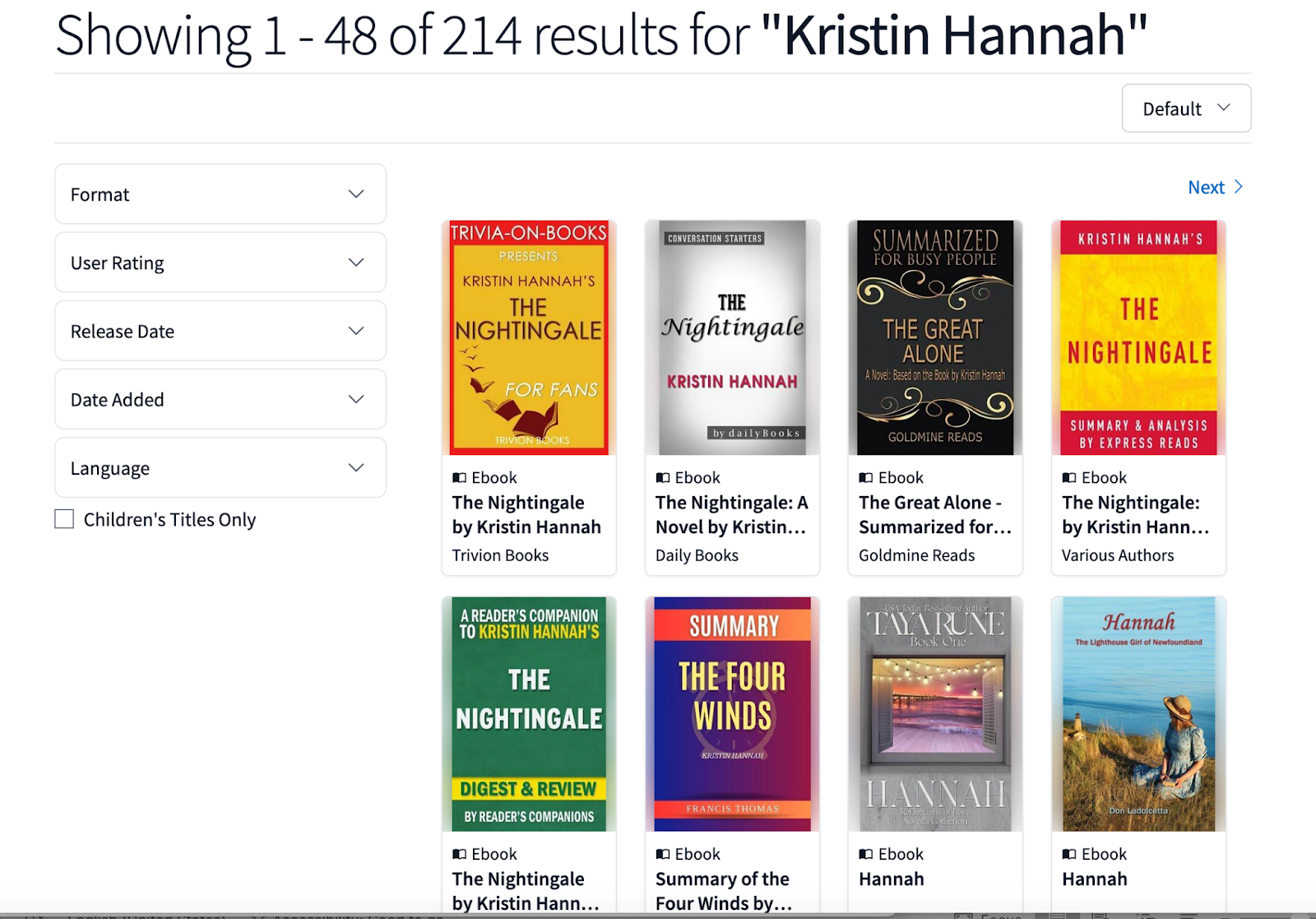The width and height of the screenshot is (1316, 919).
Task: Select the Goldmine Reads author name
Action: (916, 555)
